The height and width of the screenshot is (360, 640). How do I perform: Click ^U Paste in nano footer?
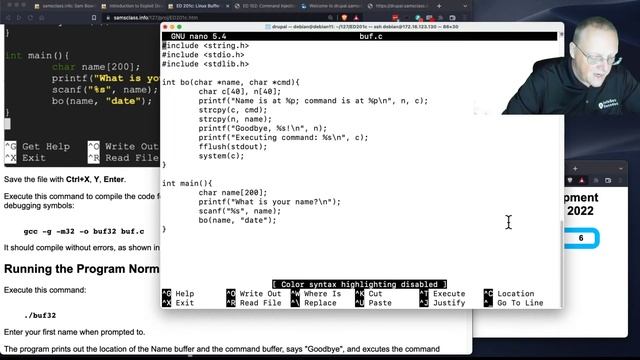click(x=373, y=303)
